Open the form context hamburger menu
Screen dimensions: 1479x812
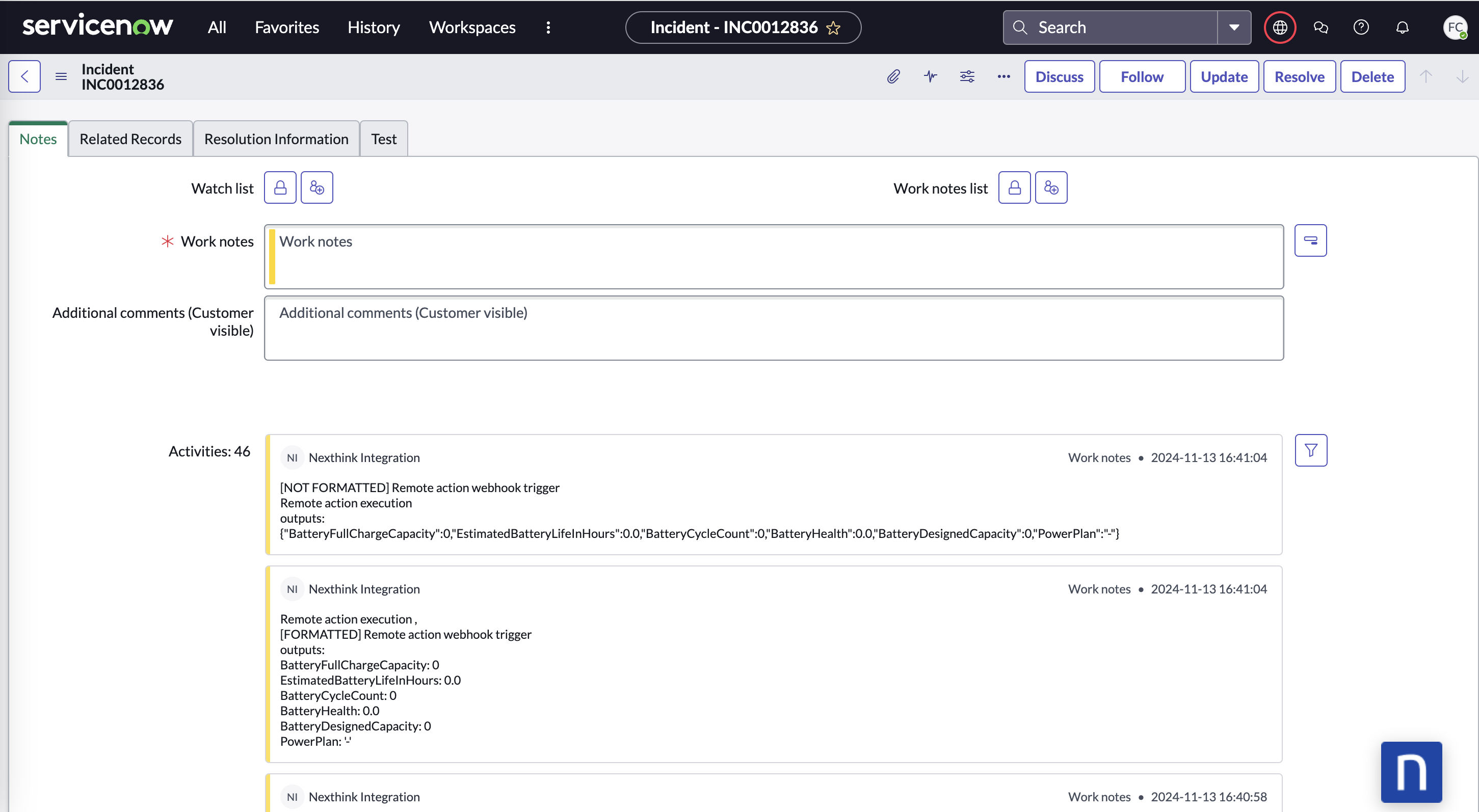click(x=61, y=76)
